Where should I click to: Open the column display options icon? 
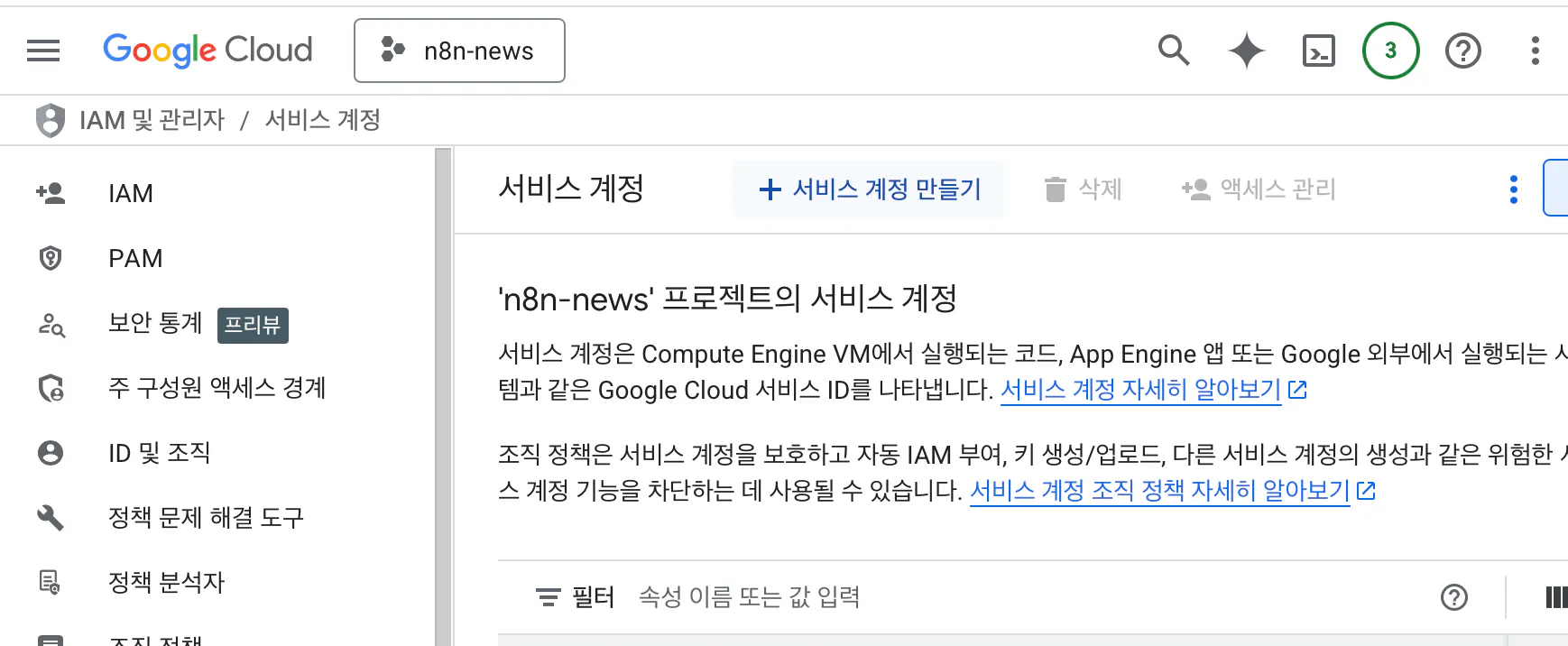[1555, 597]
